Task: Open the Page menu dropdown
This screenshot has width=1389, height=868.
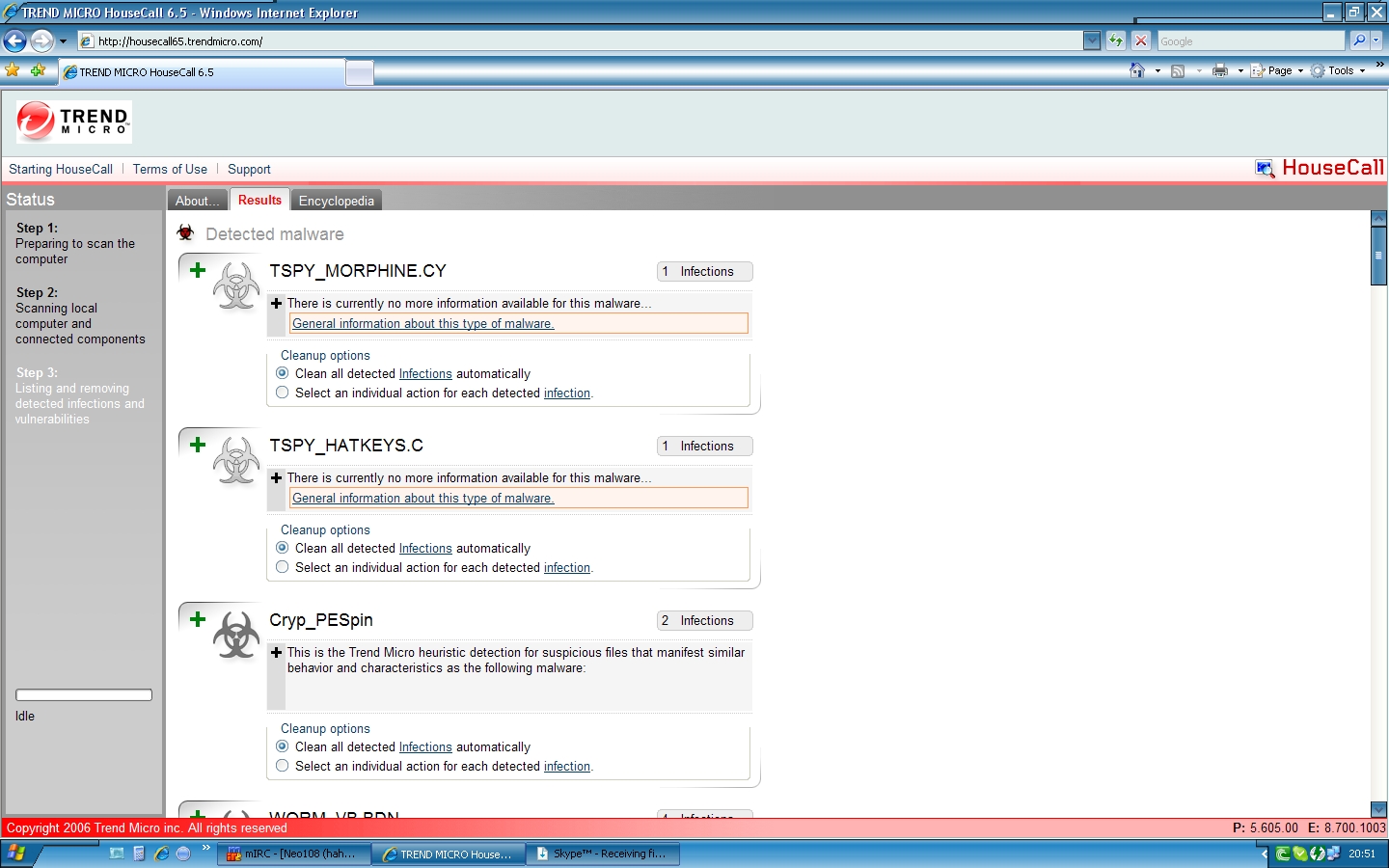Action: pos(1278,70)
